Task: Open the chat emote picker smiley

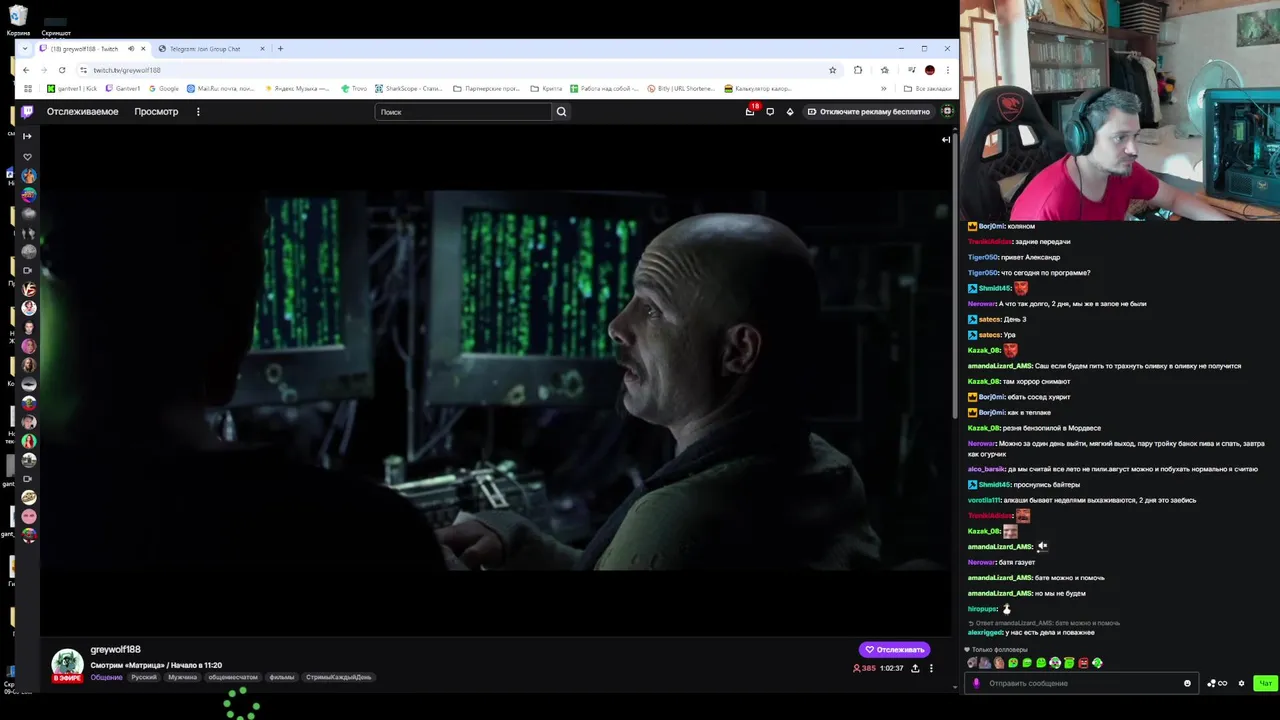Action: click(1187, 684)
